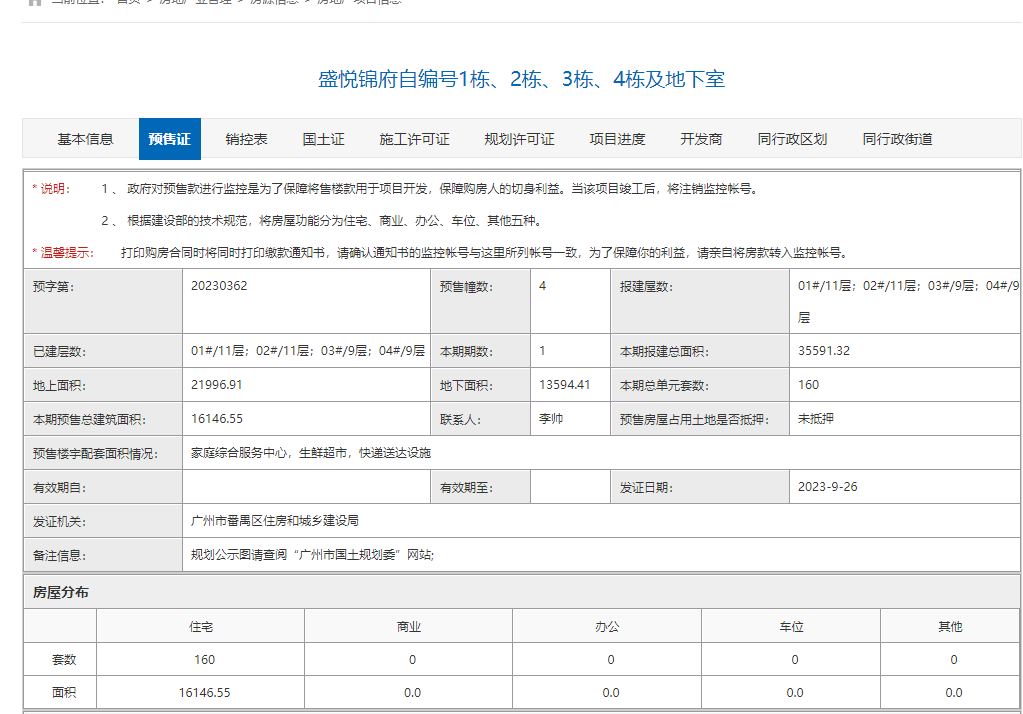Click the red 温馨提示 label
The height and width of the screenshot is (714, 1023).
[x=63, y=253]
